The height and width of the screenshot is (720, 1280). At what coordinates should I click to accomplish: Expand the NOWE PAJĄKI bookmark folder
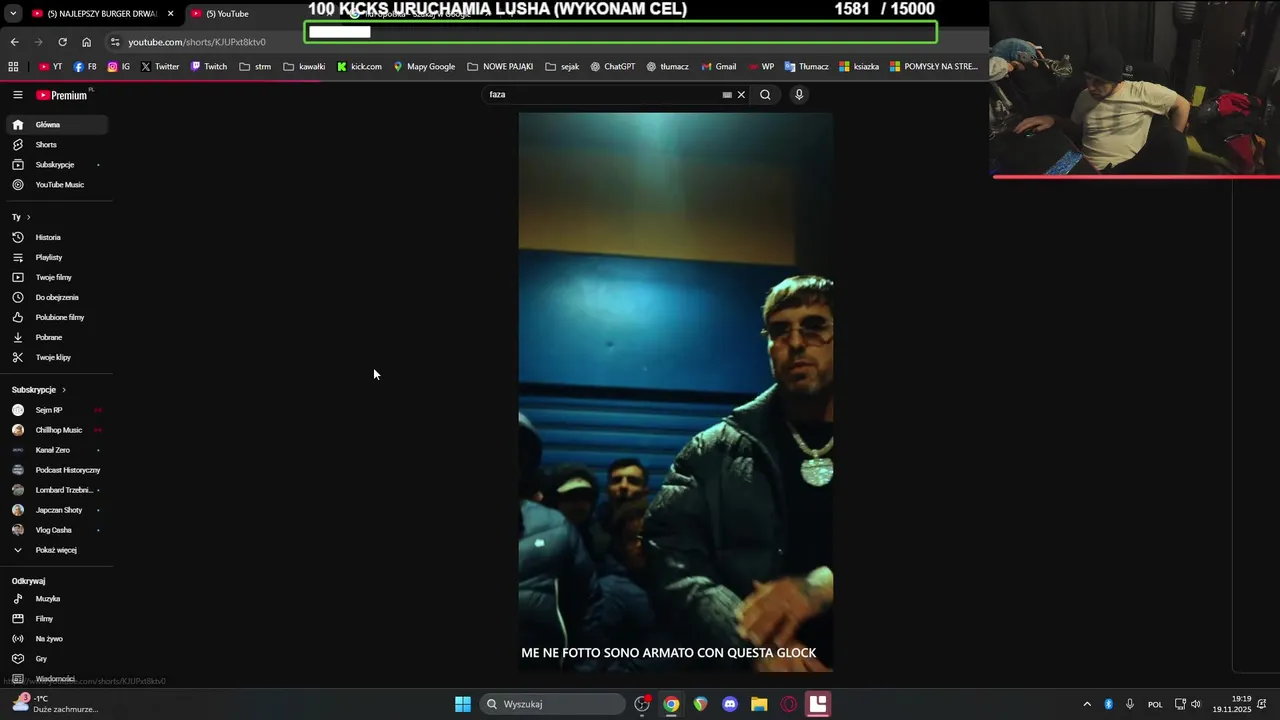500,67
